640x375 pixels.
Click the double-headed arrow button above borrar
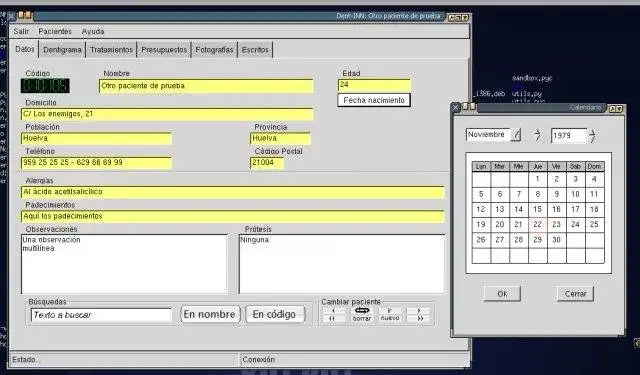[362, 311]
